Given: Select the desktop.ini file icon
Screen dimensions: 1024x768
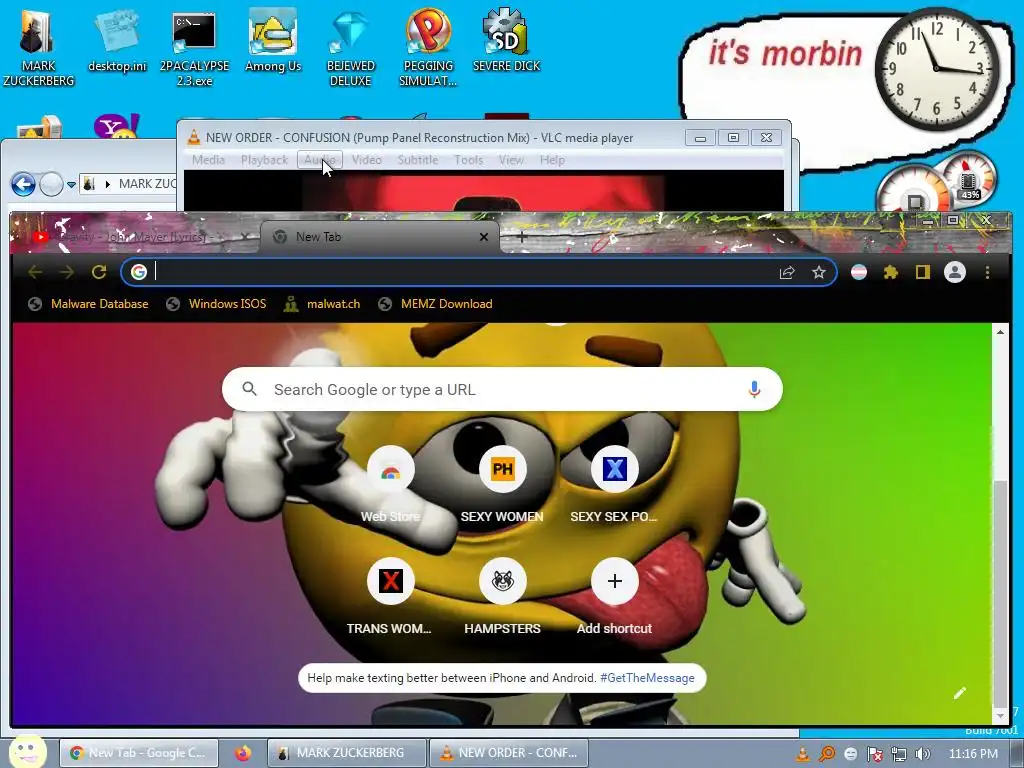Looking at the screenshot, I should point(117,42).
